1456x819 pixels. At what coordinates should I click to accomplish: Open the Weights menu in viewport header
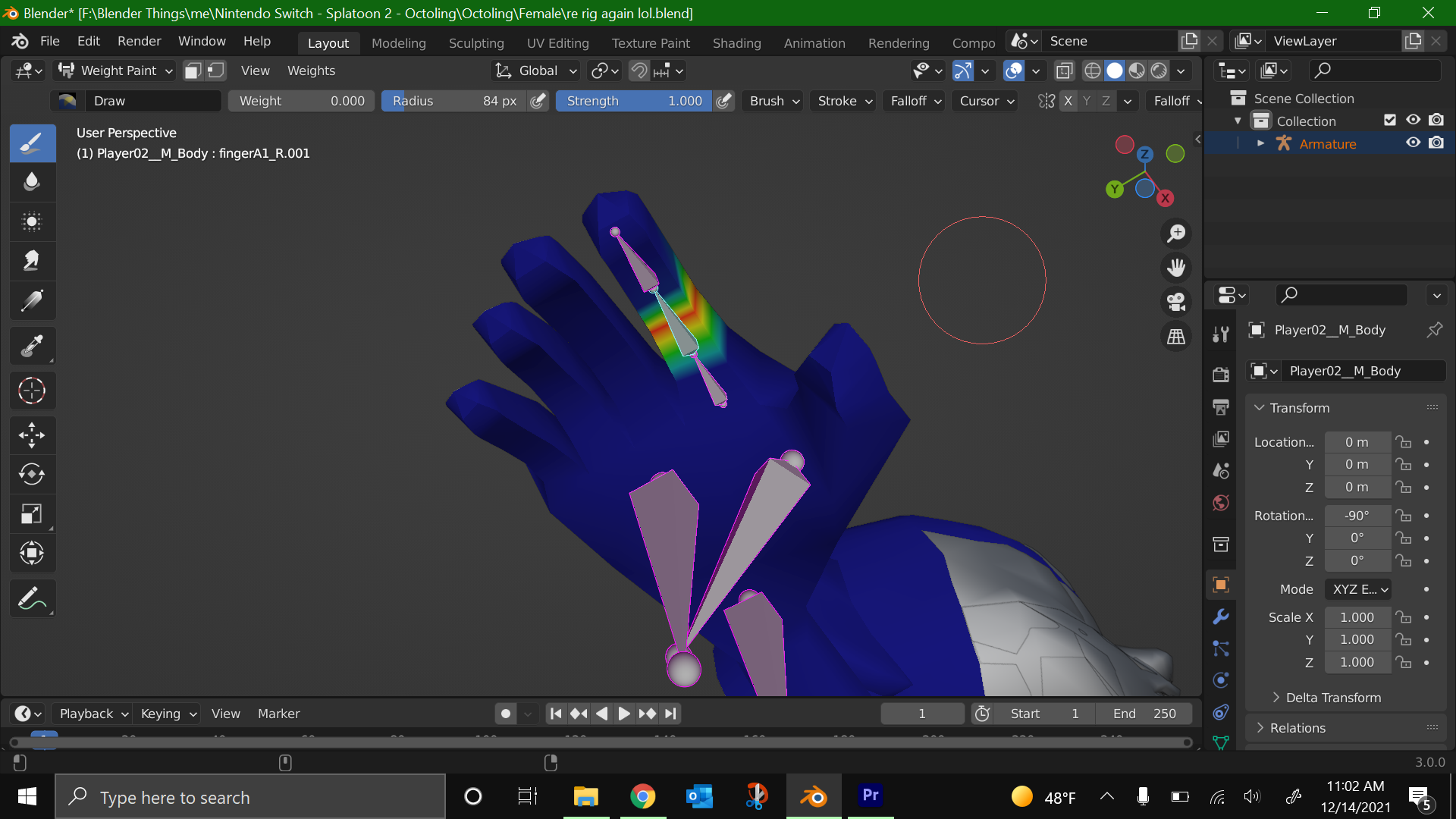(x=311, y=71)
